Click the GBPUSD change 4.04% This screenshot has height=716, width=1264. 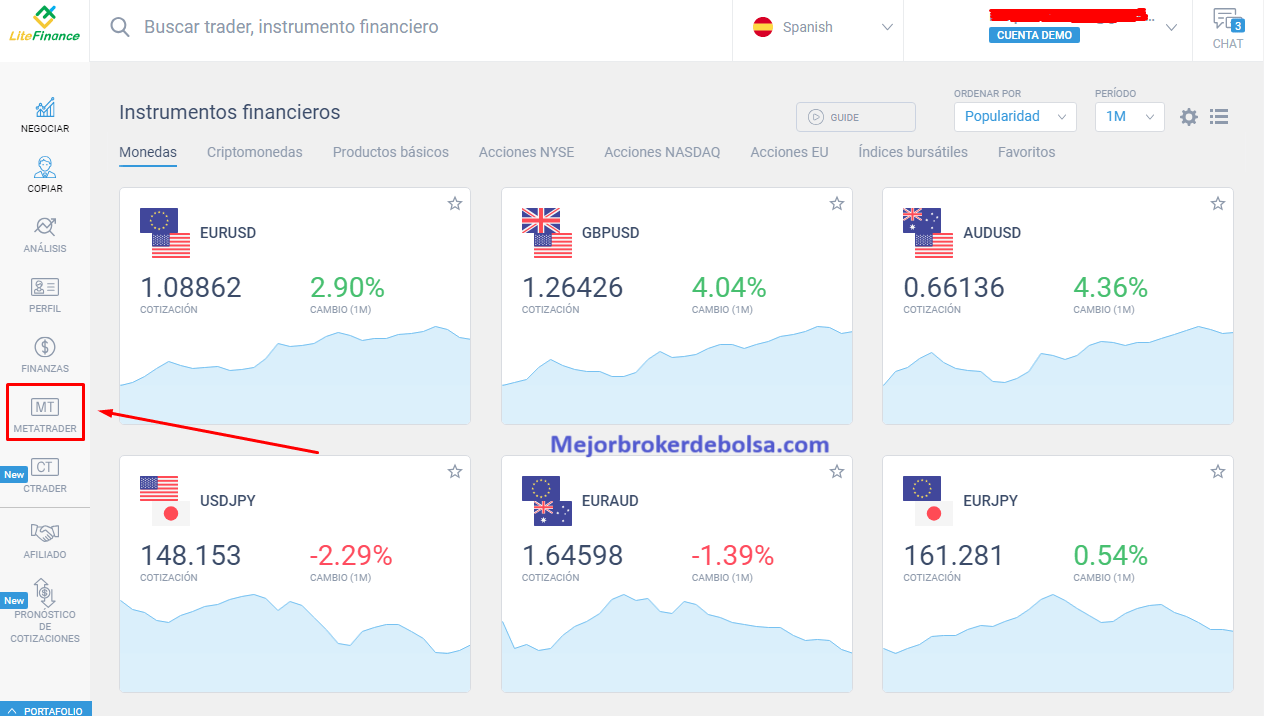coord(729,288)
